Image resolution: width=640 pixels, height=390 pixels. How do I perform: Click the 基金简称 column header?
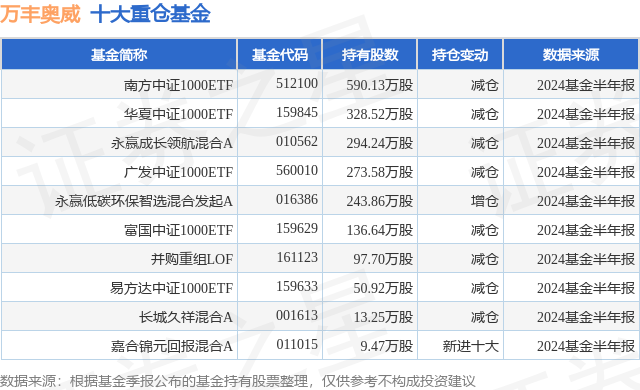point(119,54)
